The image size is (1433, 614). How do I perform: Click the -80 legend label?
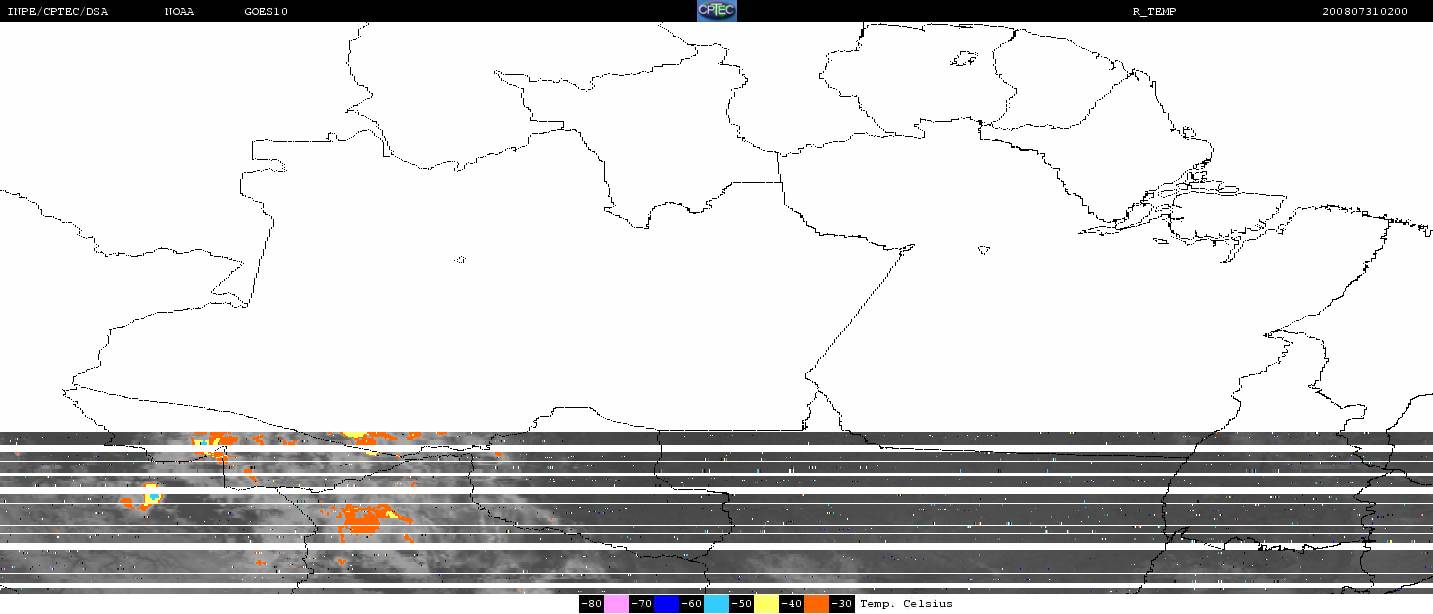591,604
